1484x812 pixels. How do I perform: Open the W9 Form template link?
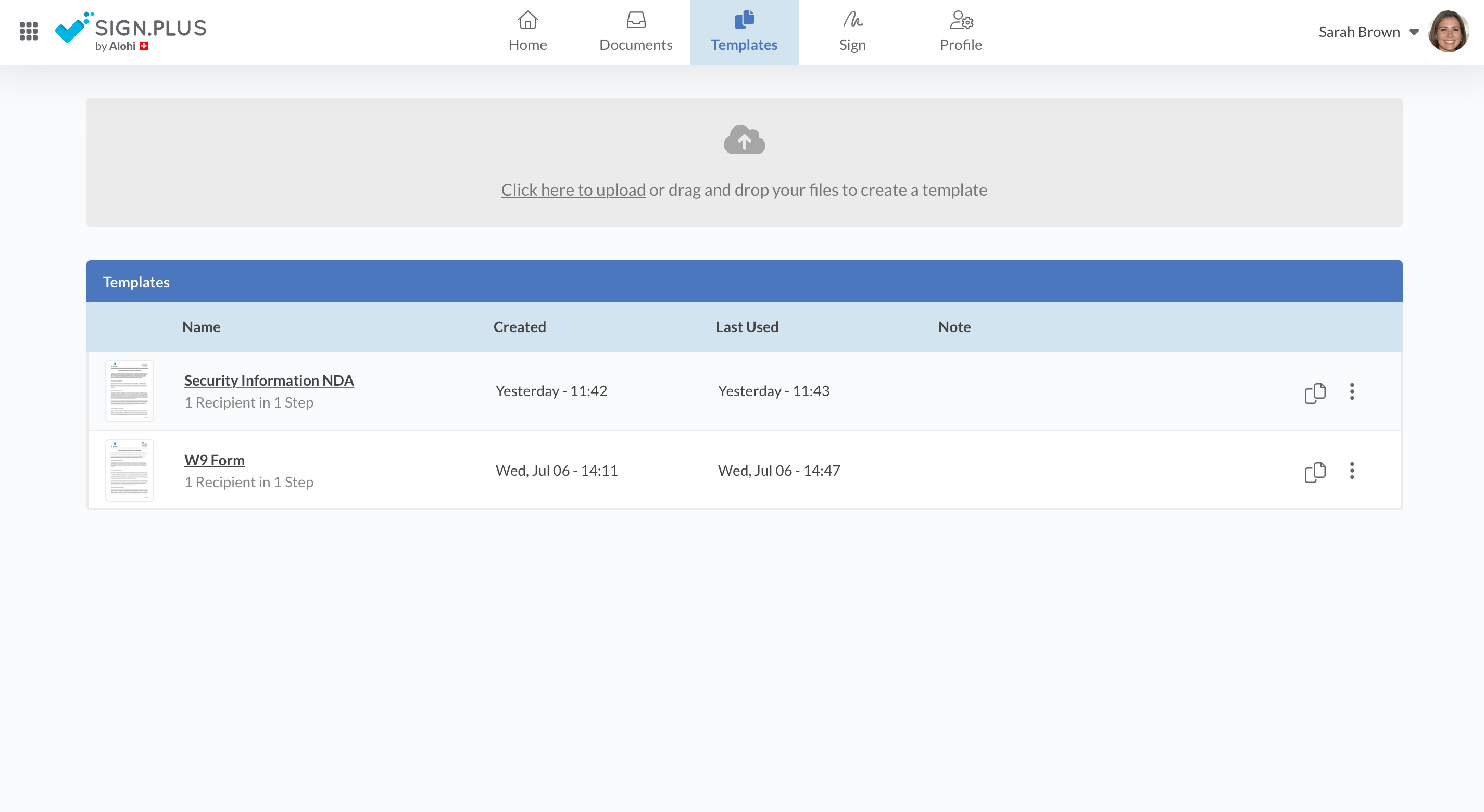tap(215, 460)
